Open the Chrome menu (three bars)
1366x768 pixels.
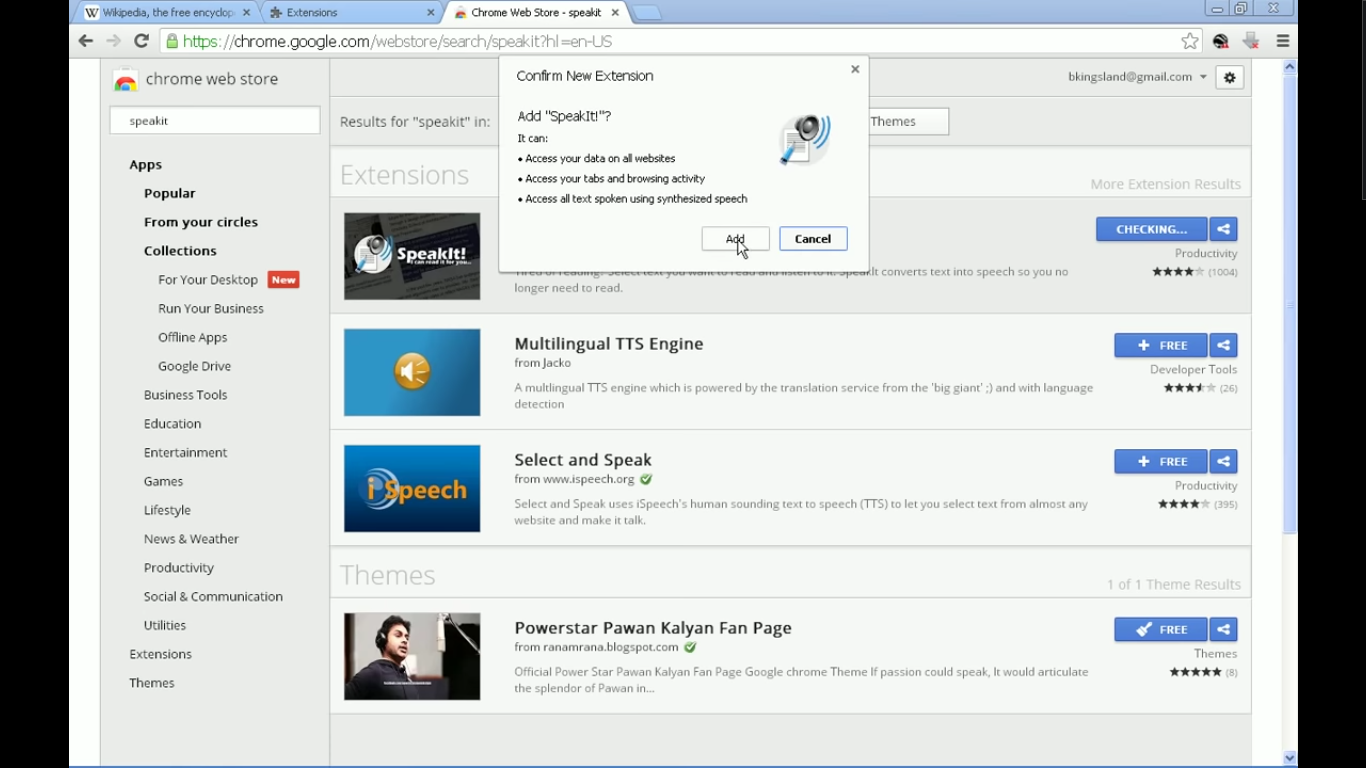click(x=1283, y=41)
